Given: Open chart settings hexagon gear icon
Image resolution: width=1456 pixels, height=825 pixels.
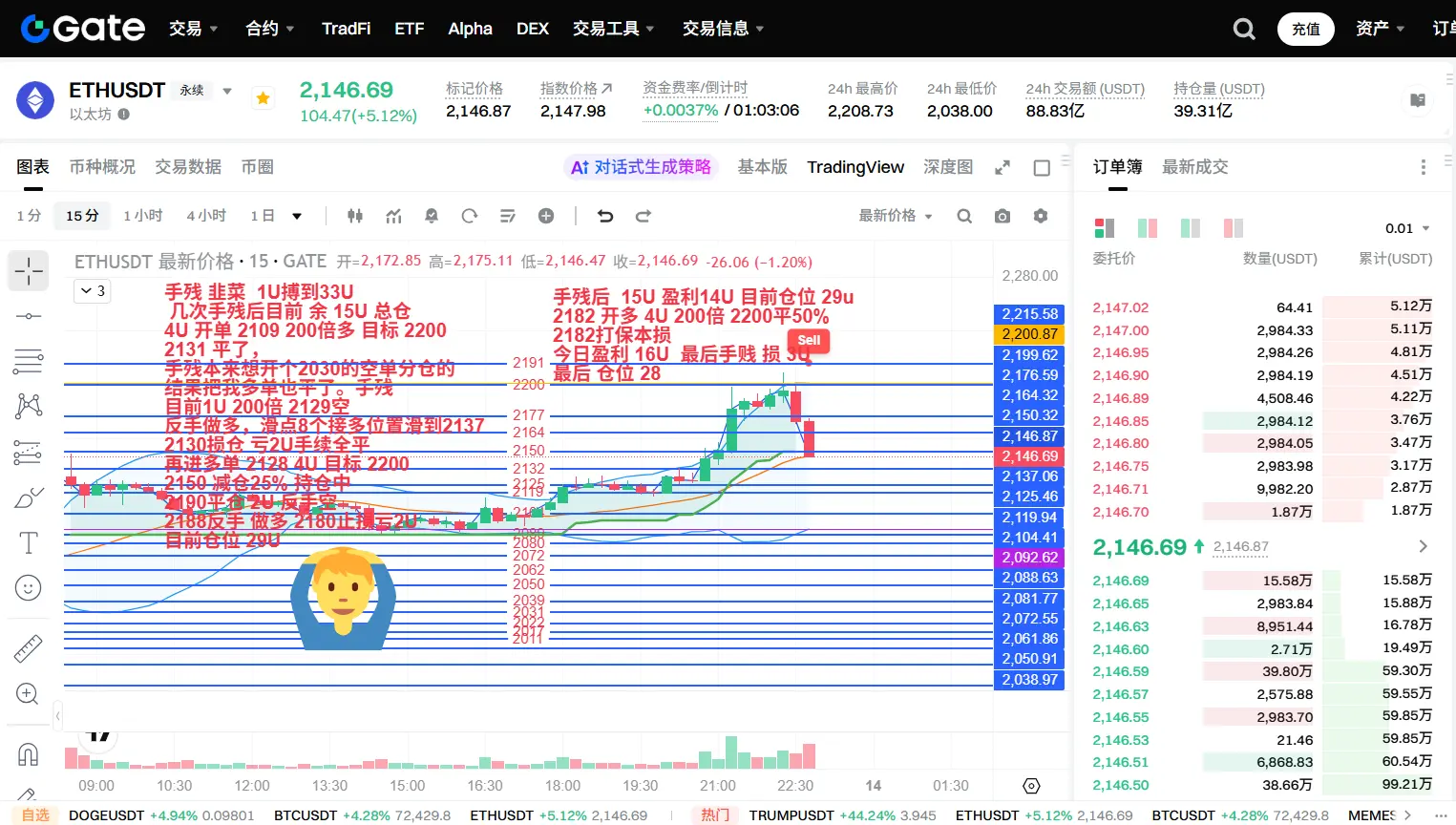Looking at the screenshot, I should (1041, 216).
